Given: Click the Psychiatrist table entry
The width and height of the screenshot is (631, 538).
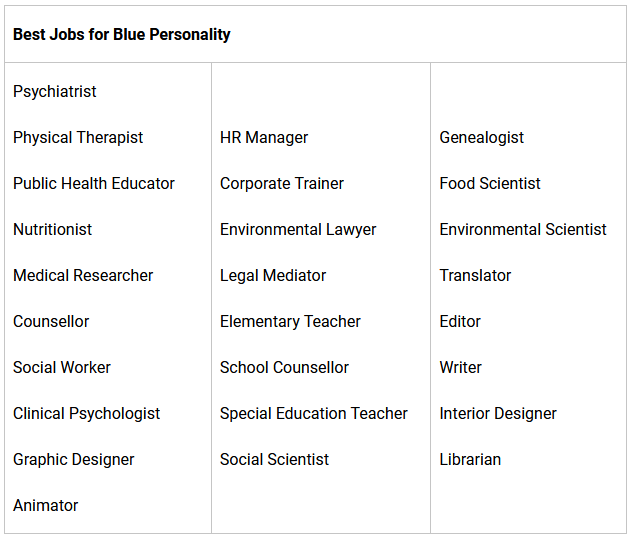Looking at the screenshot, I should (x=55, y=91).
